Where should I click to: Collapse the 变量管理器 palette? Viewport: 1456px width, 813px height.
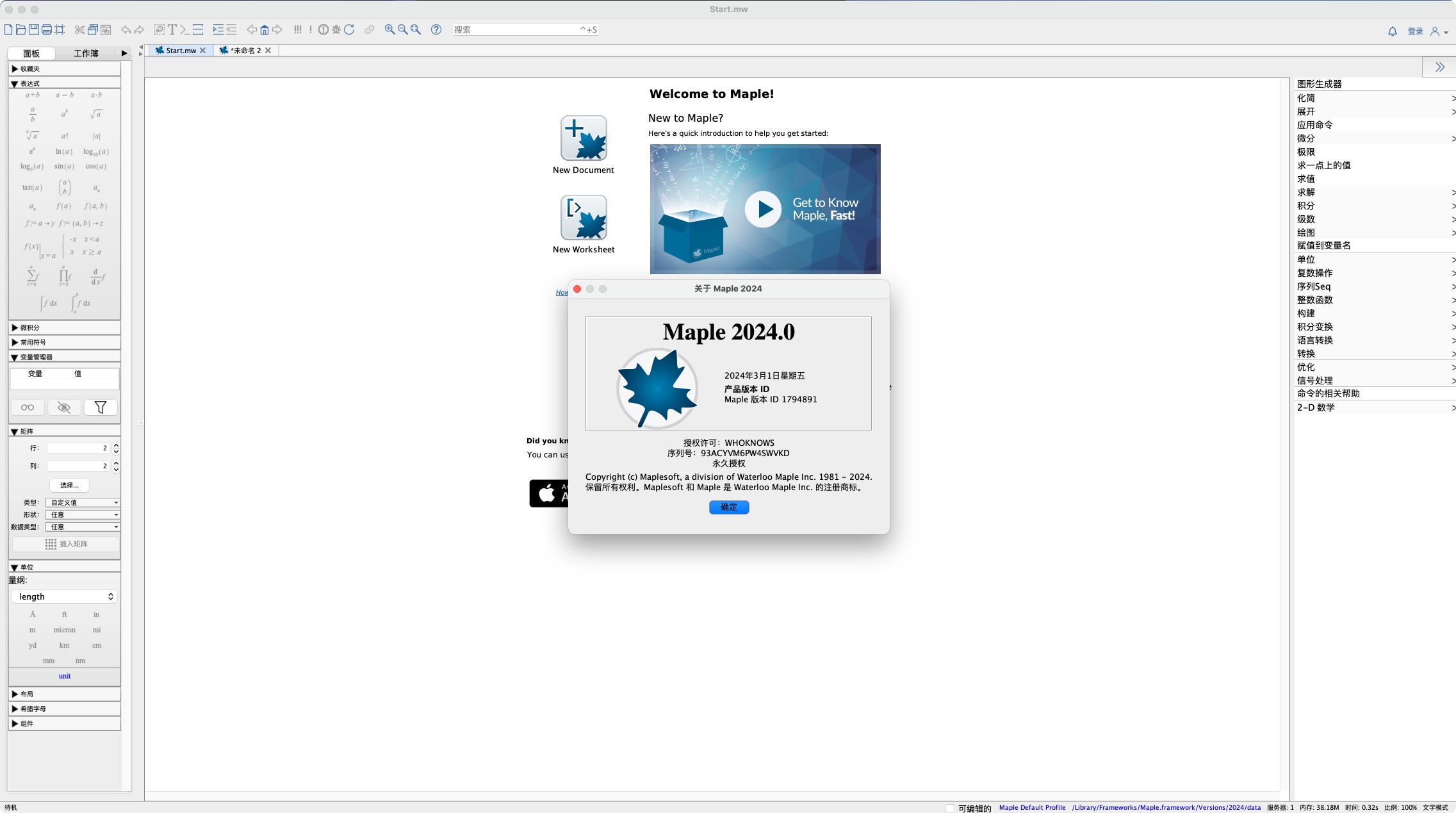[64, 357]
